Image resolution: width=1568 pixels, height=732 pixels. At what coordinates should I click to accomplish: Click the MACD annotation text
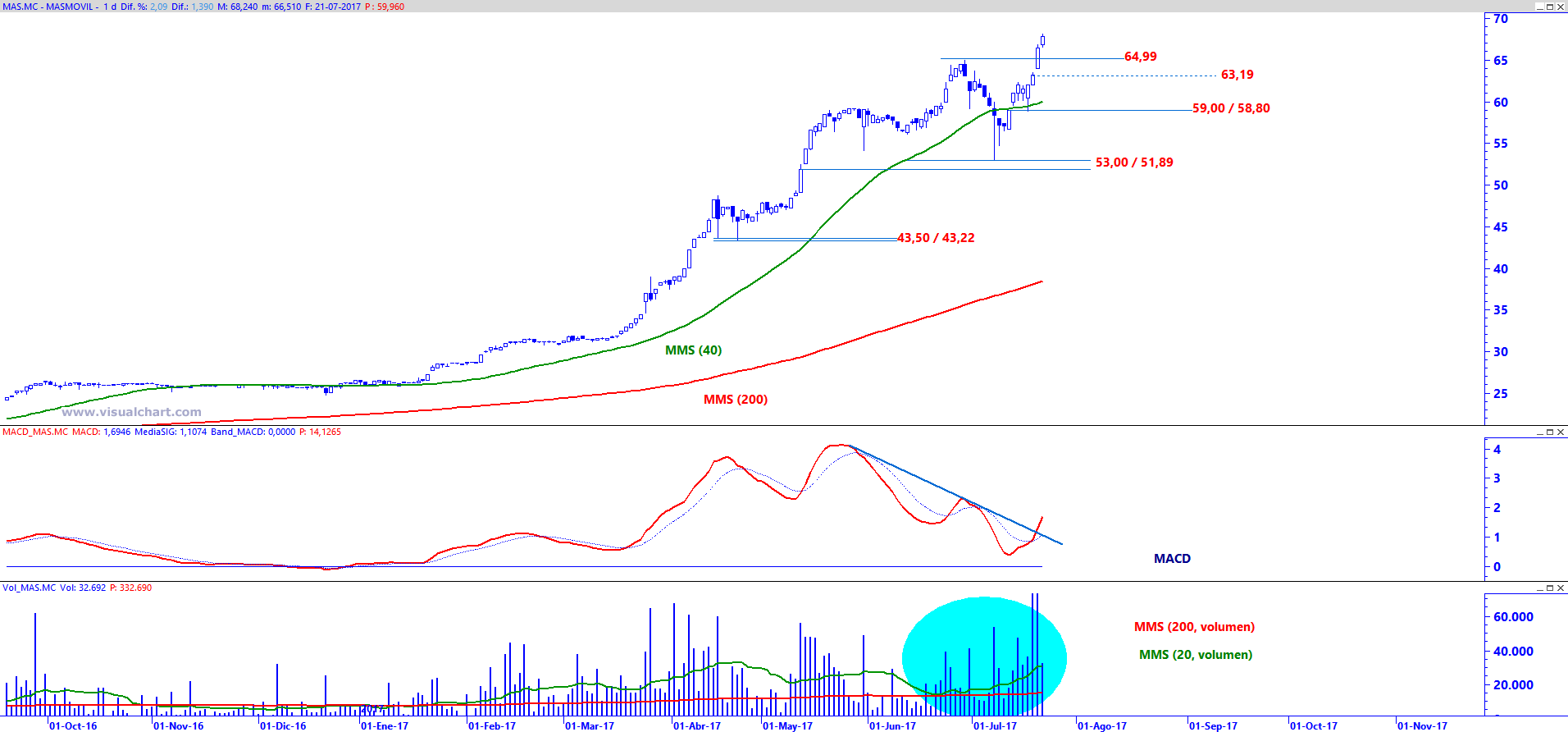point(1172,559)
